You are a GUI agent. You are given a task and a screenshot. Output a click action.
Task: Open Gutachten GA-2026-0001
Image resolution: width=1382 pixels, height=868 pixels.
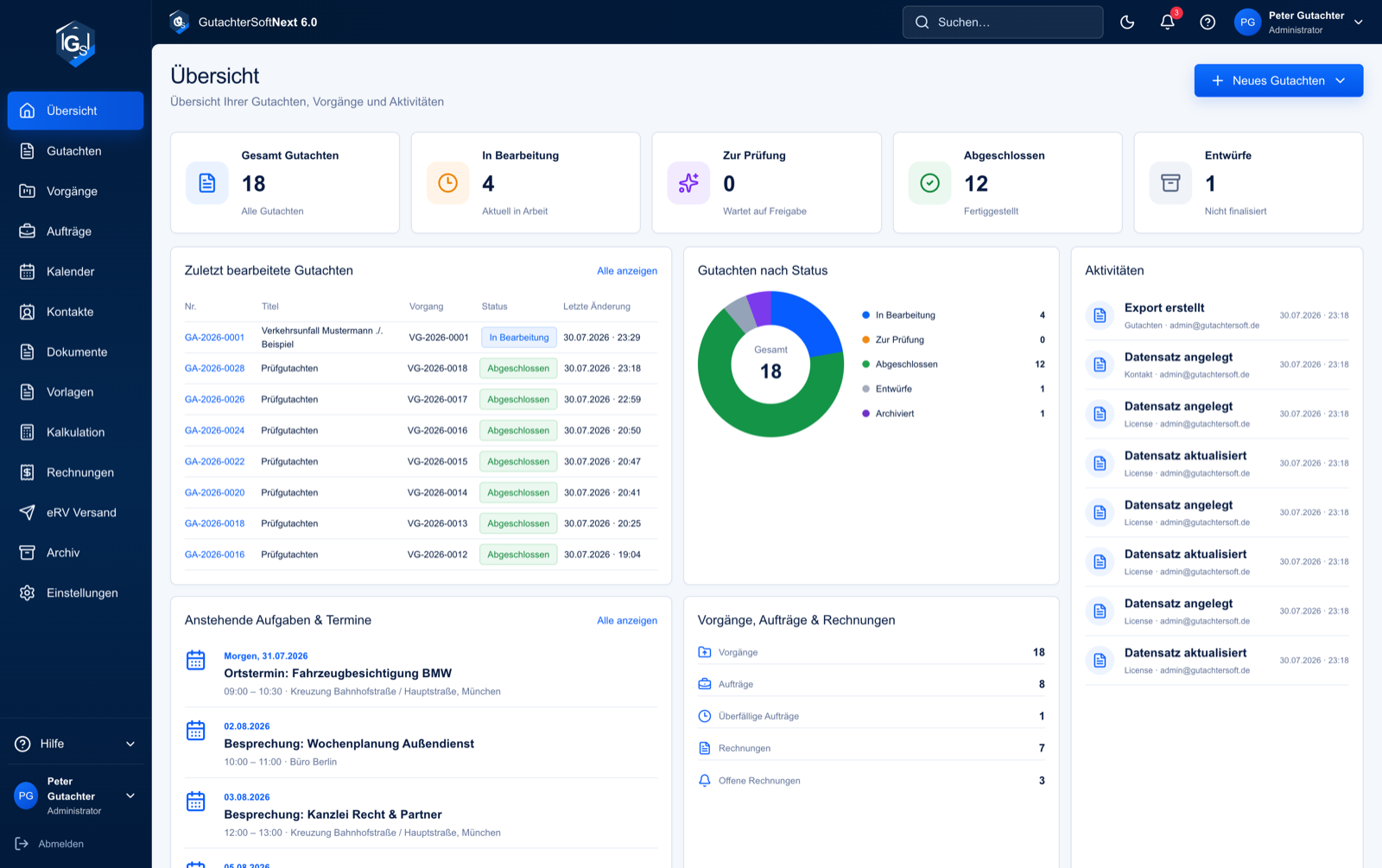[214, 338]
